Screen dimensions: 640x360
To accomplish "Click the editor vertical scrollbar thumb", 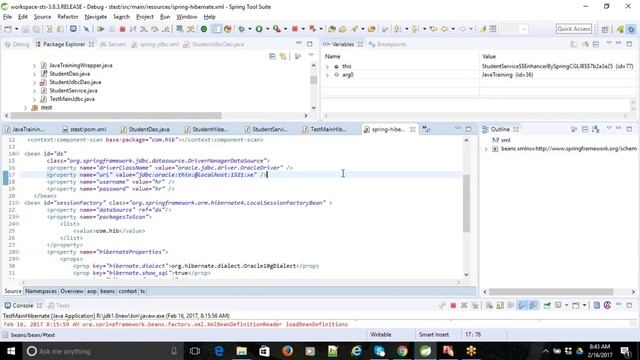I will 466,203.
